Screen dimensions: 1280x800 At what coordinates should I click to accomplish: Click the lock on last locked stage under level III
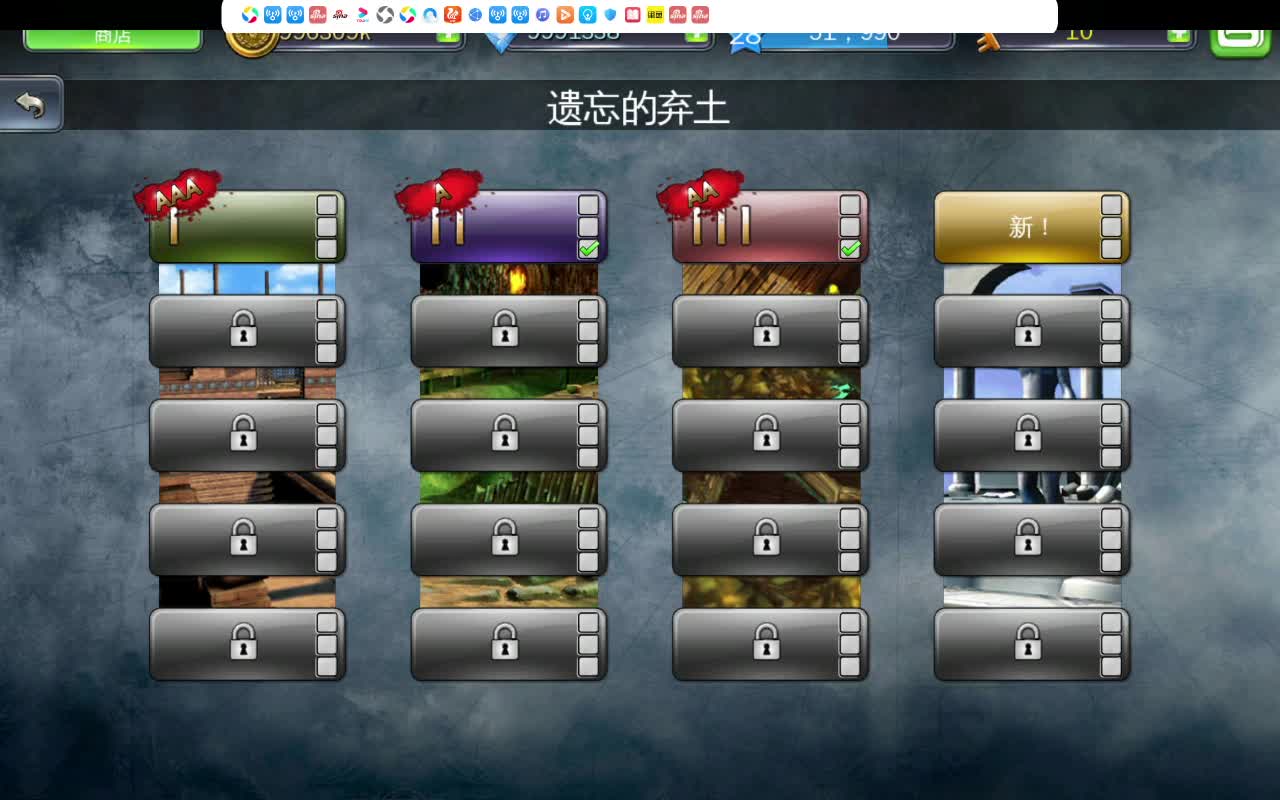pos(766,641)
